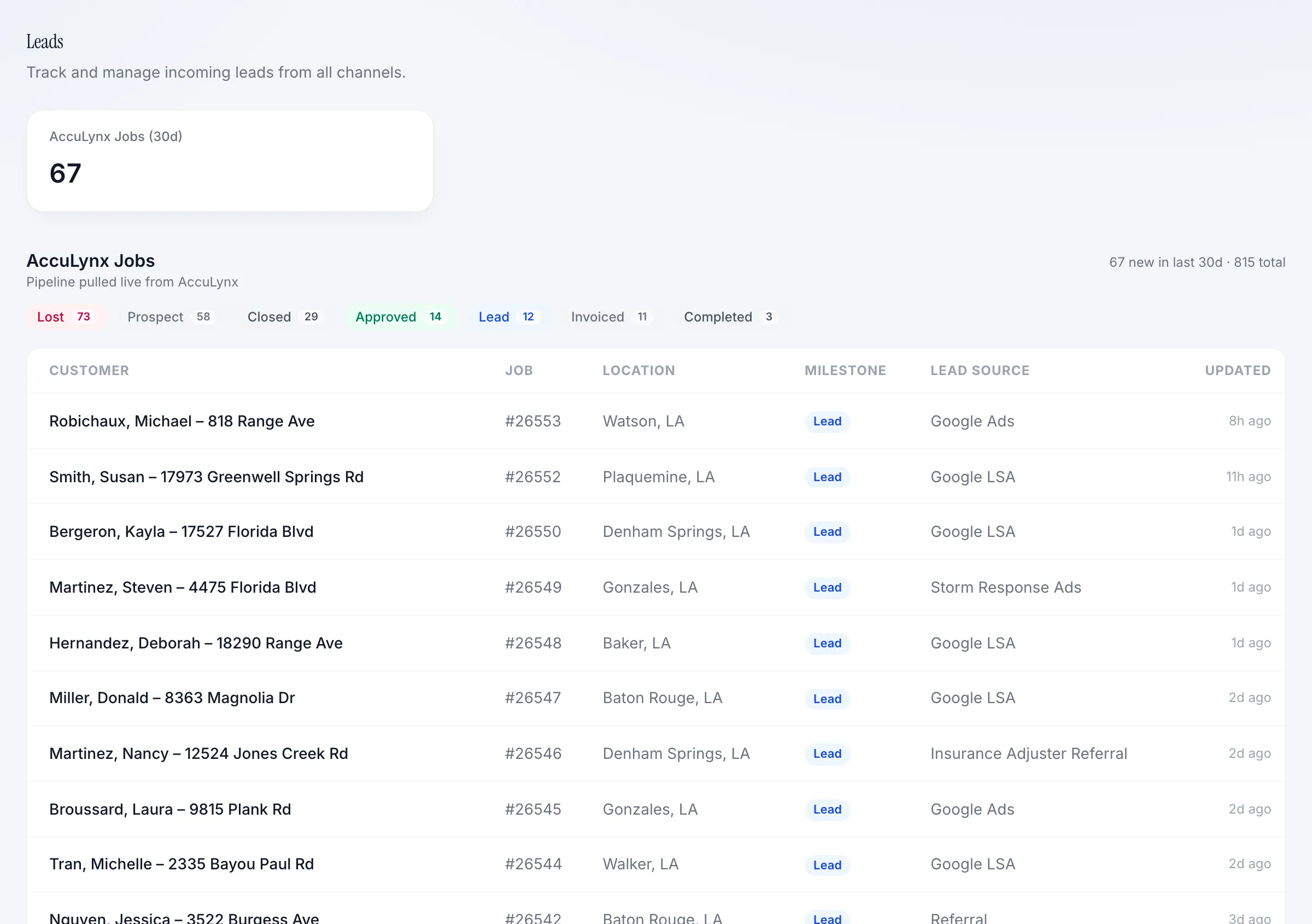Click '67 new in last 30d · 815 total'
Viewport: 1312px width, 924px height.
pos(1197,263)
